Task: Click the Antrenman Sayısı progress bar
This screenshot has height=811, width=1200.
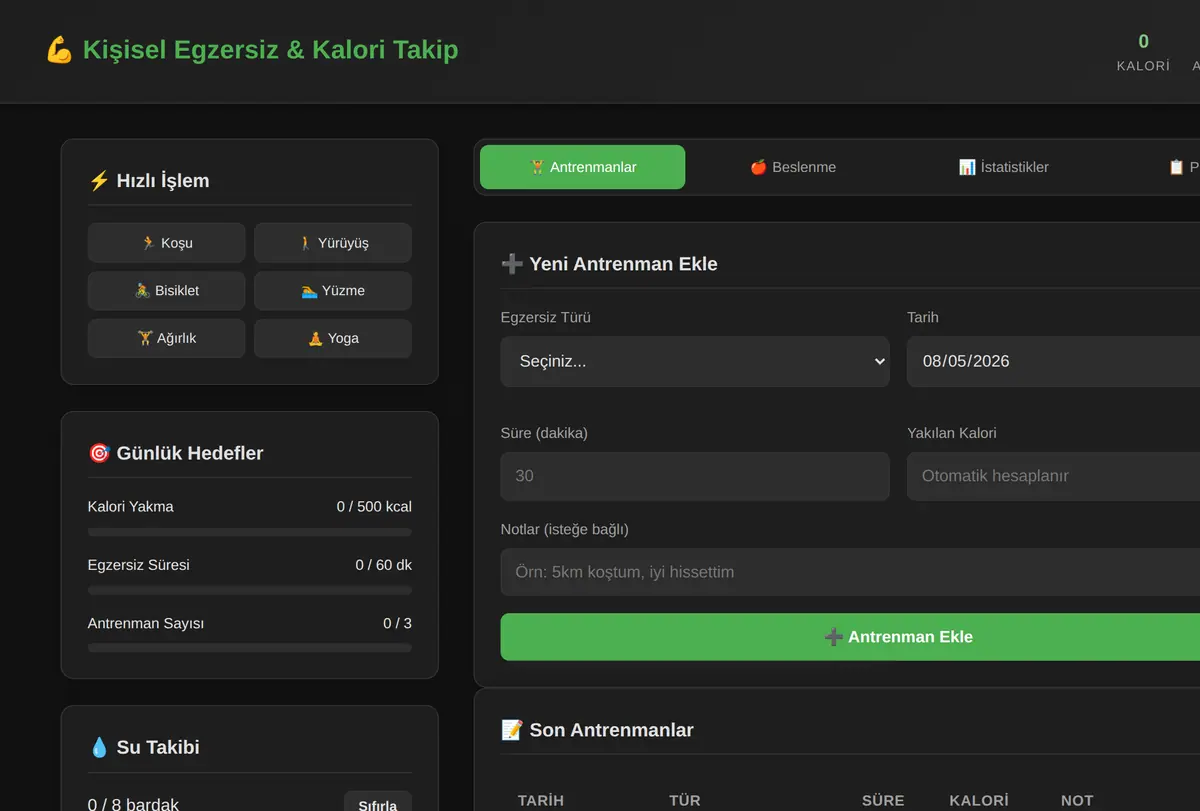Action: pos(249,648)
